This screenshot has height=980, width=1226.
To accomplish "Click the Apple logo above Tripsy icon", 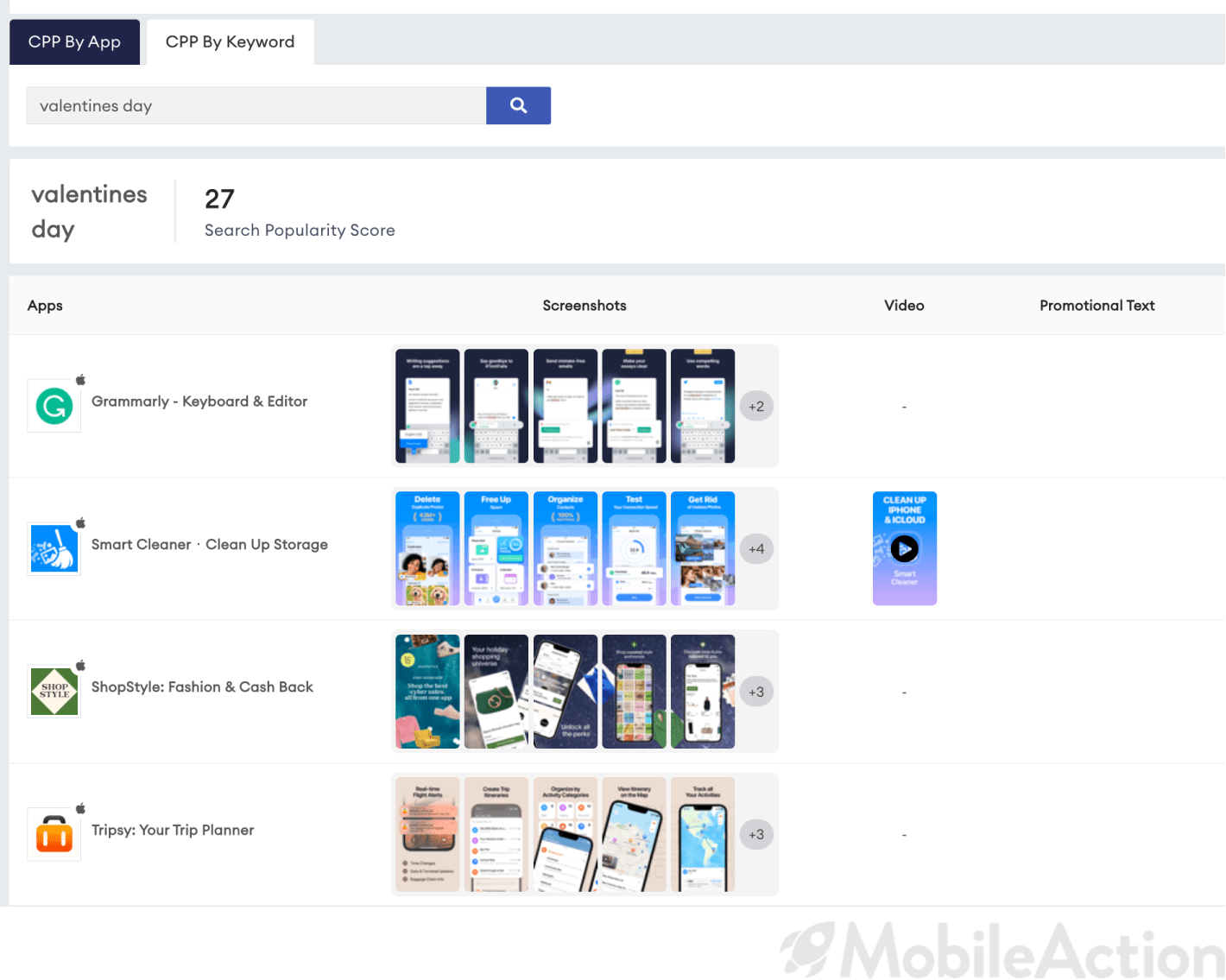I will click(x=80, y=808).
